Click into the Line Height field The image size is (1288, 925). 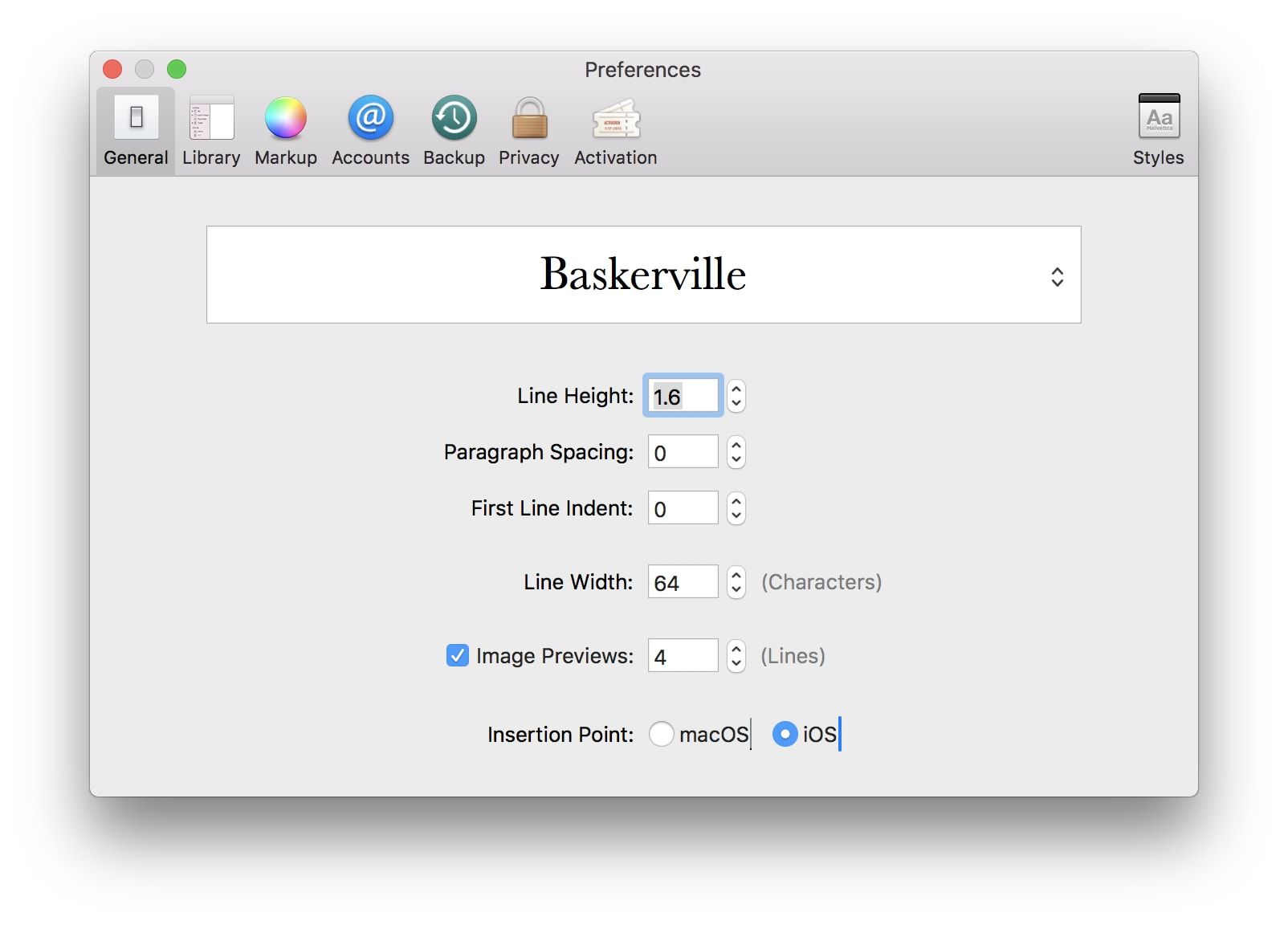click(683, 396)
